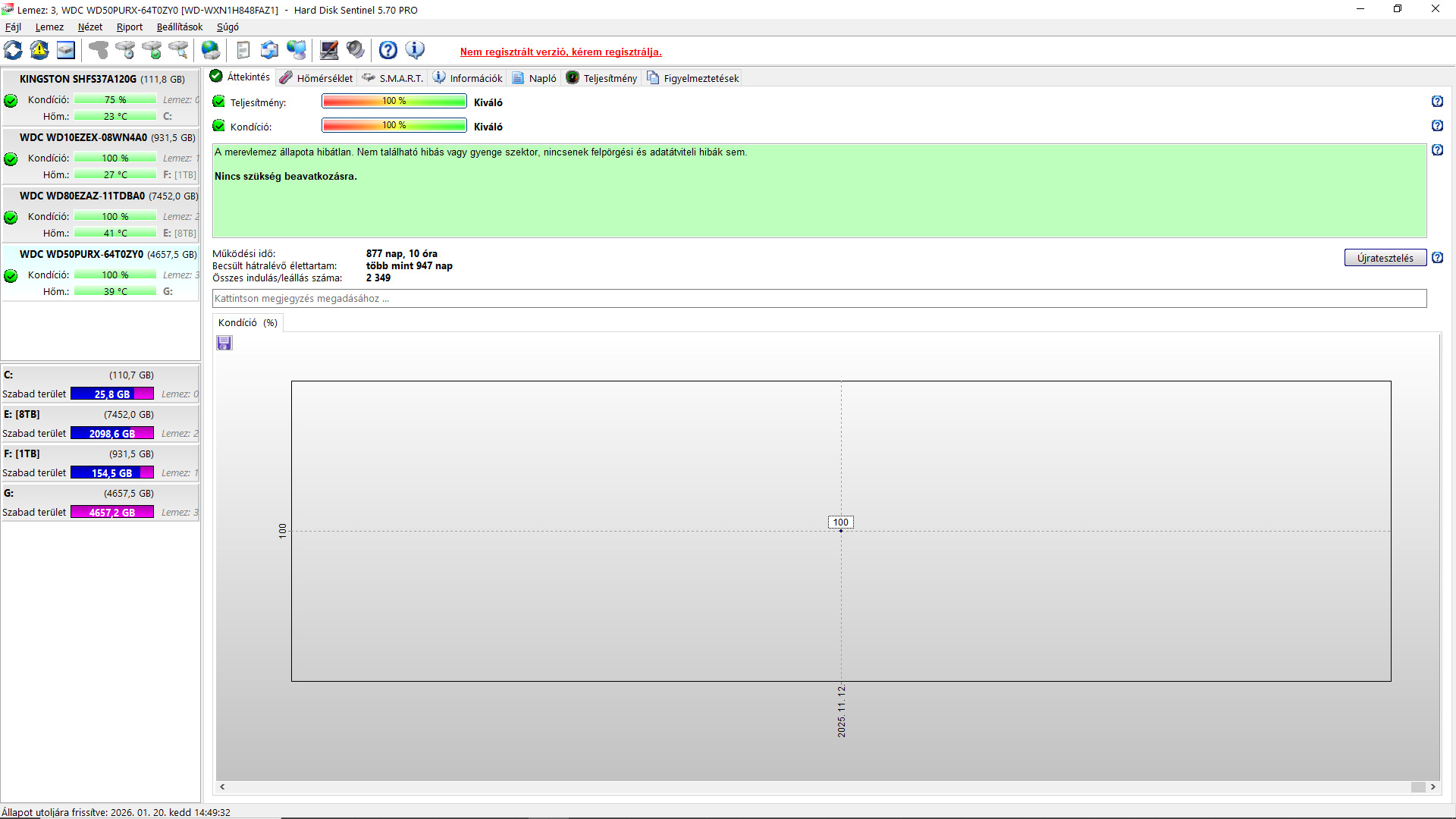Open the report document toolbar icon

(243, 51)
